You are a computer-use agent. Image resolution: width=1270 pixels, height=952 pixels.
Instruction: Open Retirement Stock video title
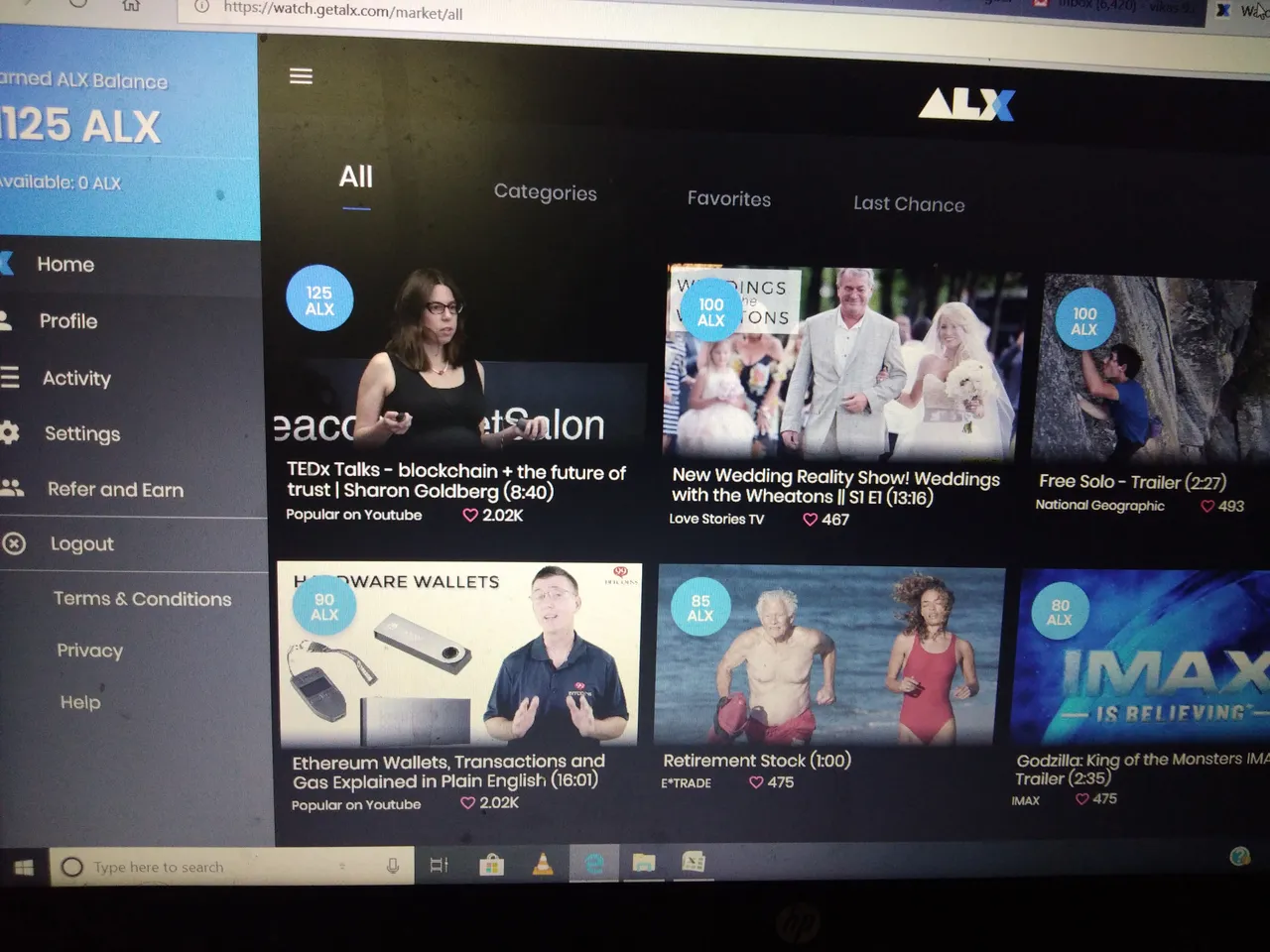coord(757,761)
